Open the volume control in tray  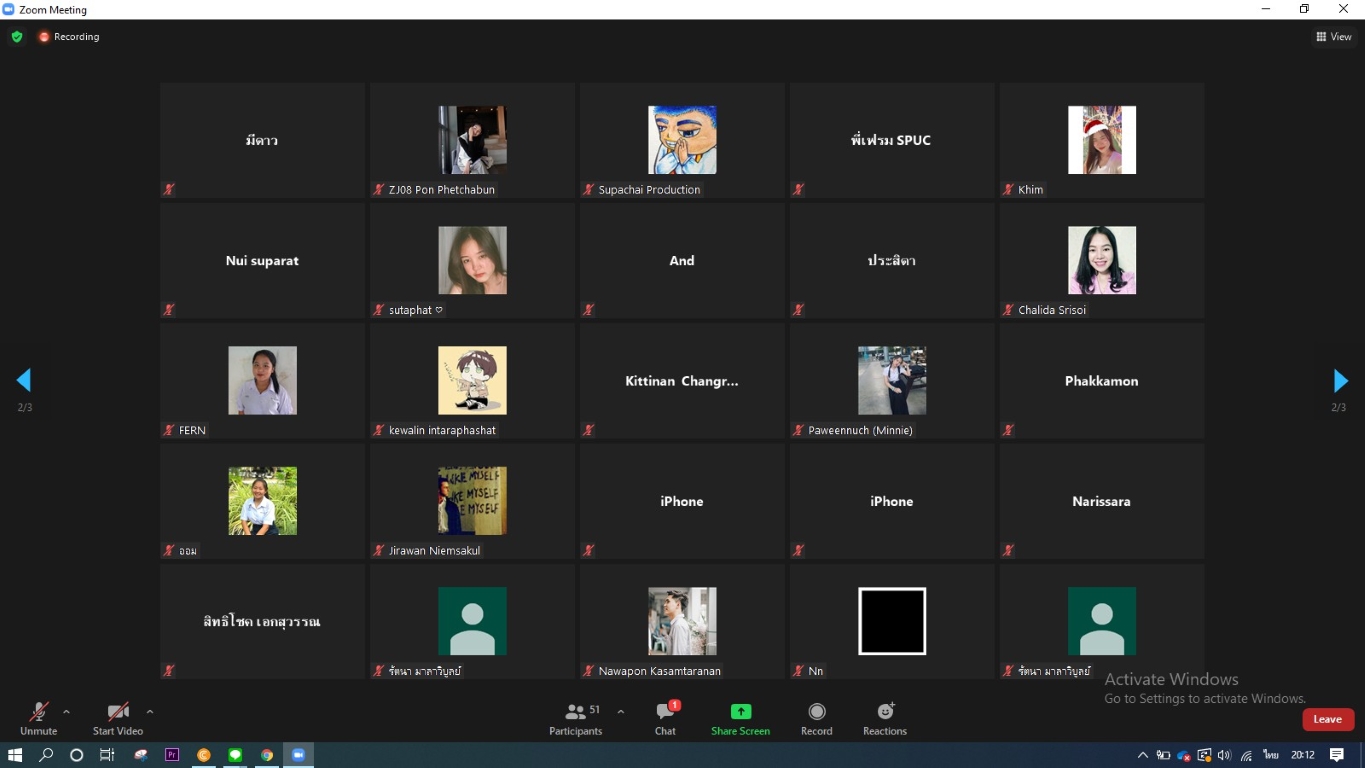point(1225,755)
